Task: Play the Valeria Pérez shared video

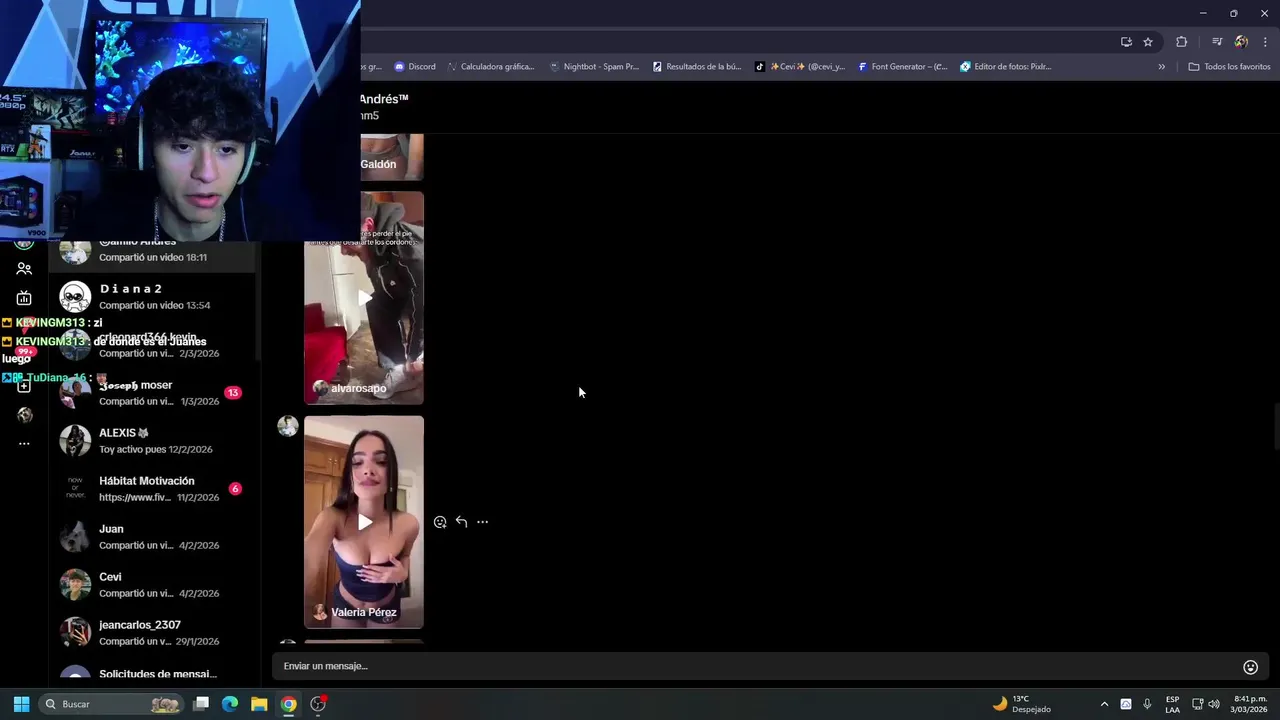Action: click(x=364, y=522)
